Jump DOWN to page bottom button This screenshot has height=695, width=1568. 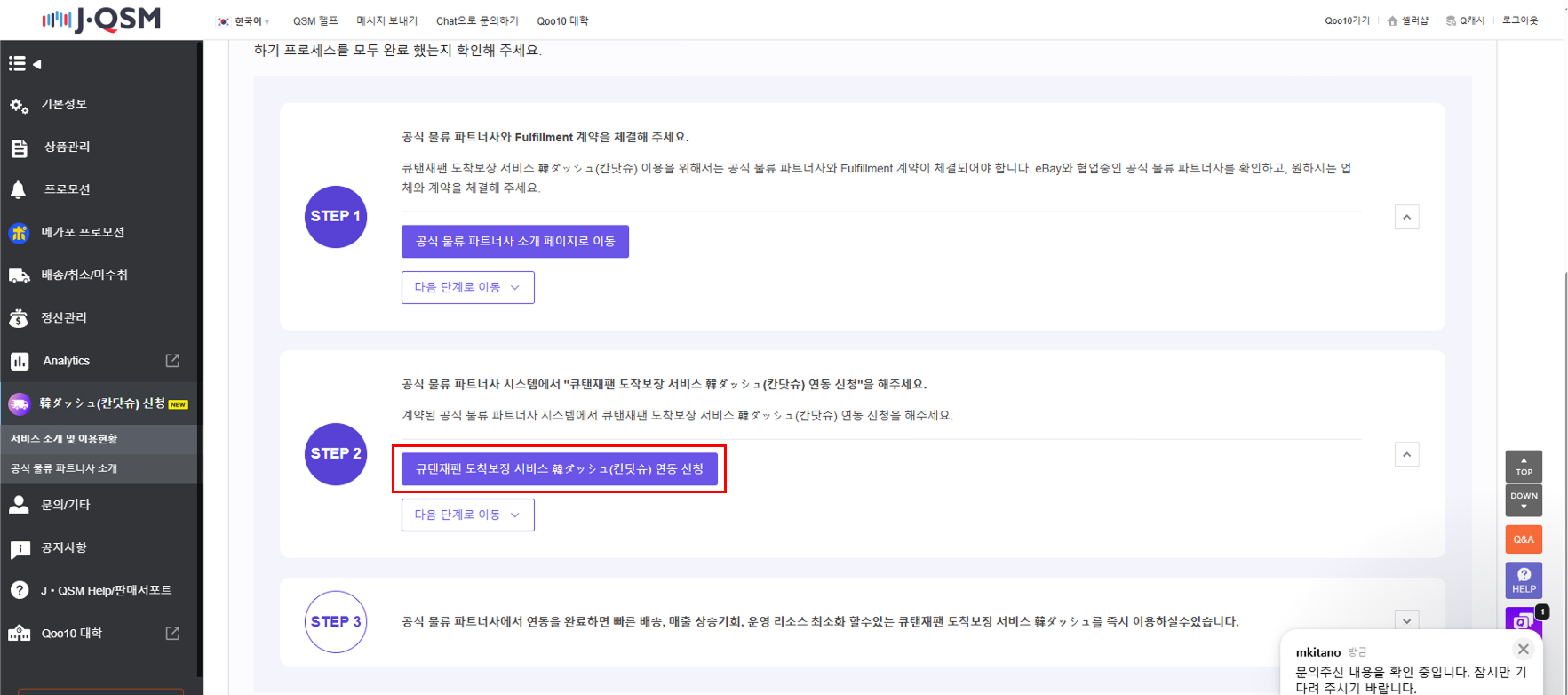[x=1524, y=500]
